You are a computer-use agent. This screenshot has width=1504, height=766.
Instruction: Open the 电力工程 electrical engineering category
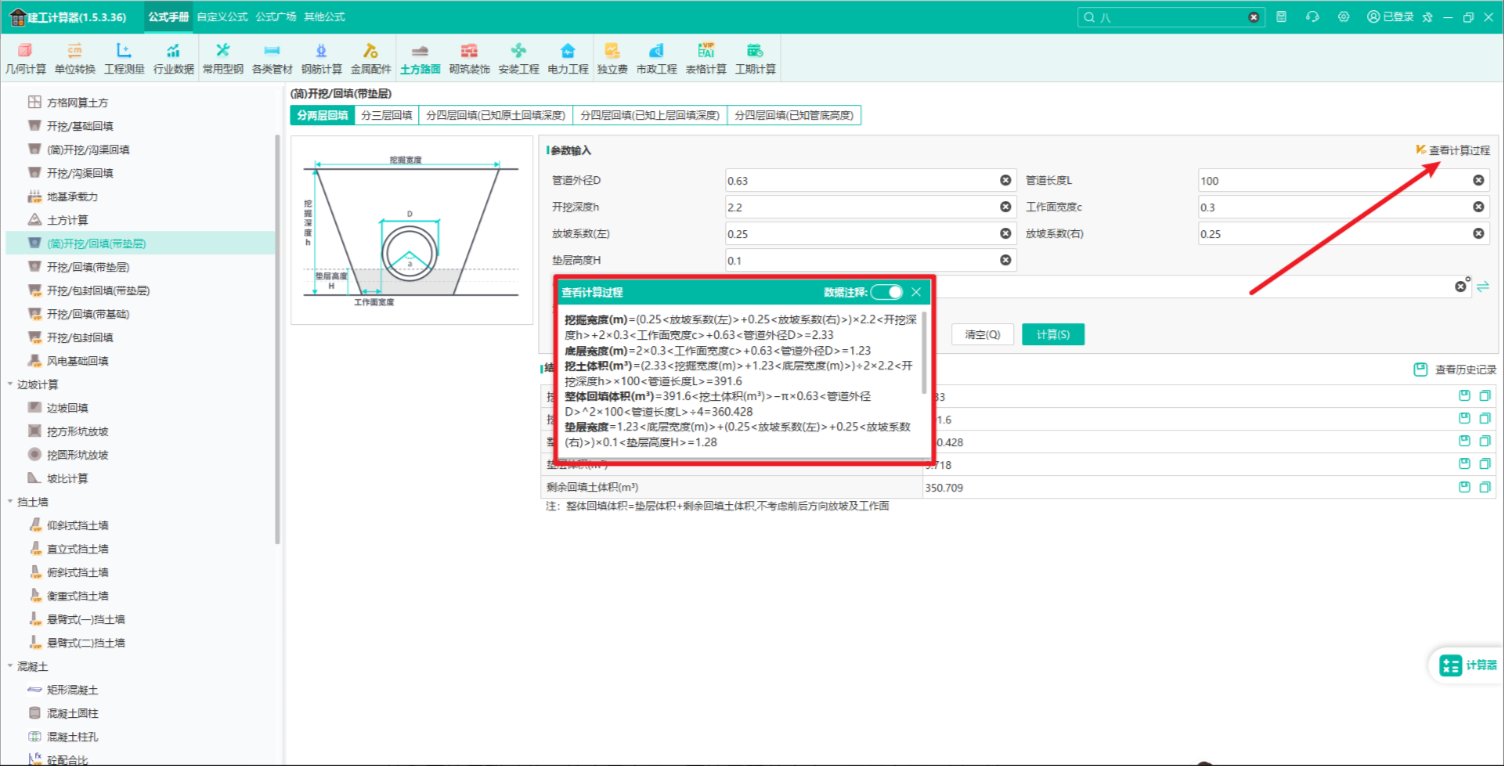(568, 59)
